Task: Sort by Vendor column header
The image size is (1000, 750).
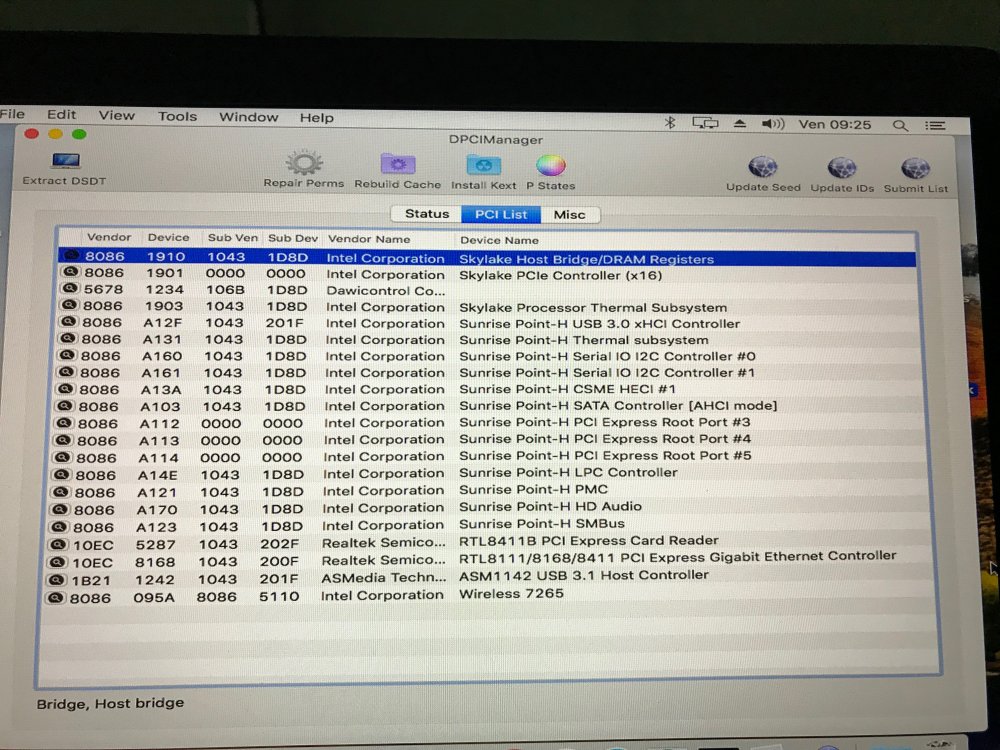Action: 109,237
